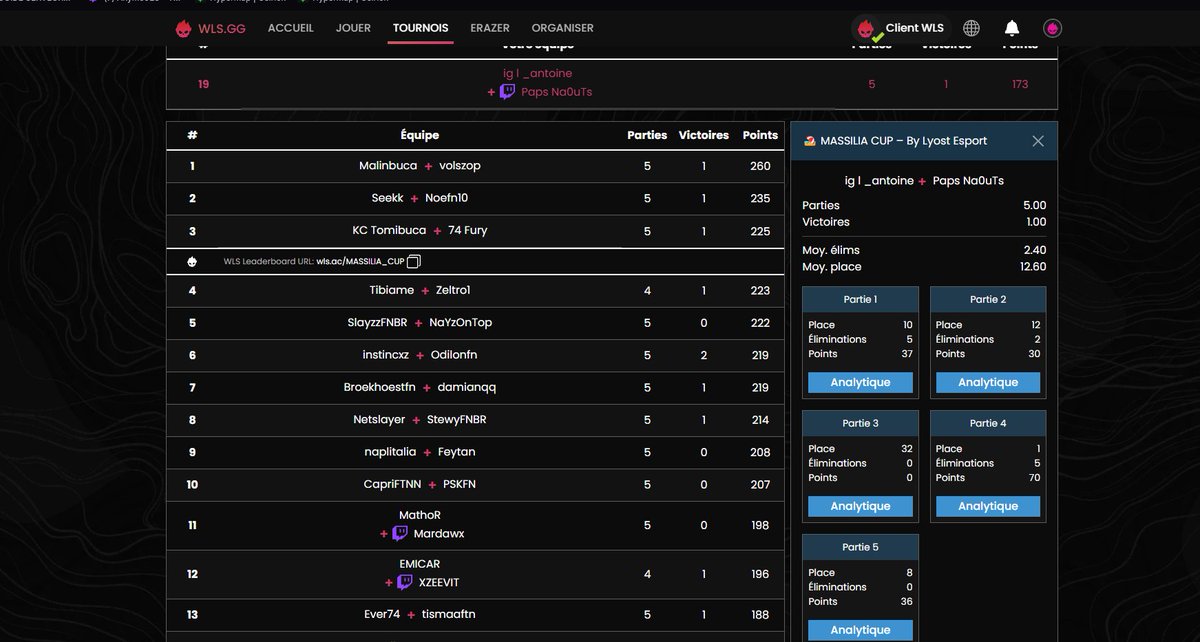Screen dimensions: 1200x642
Task: Copy the WLS leaderboard URL
Action: coord(414,262)
